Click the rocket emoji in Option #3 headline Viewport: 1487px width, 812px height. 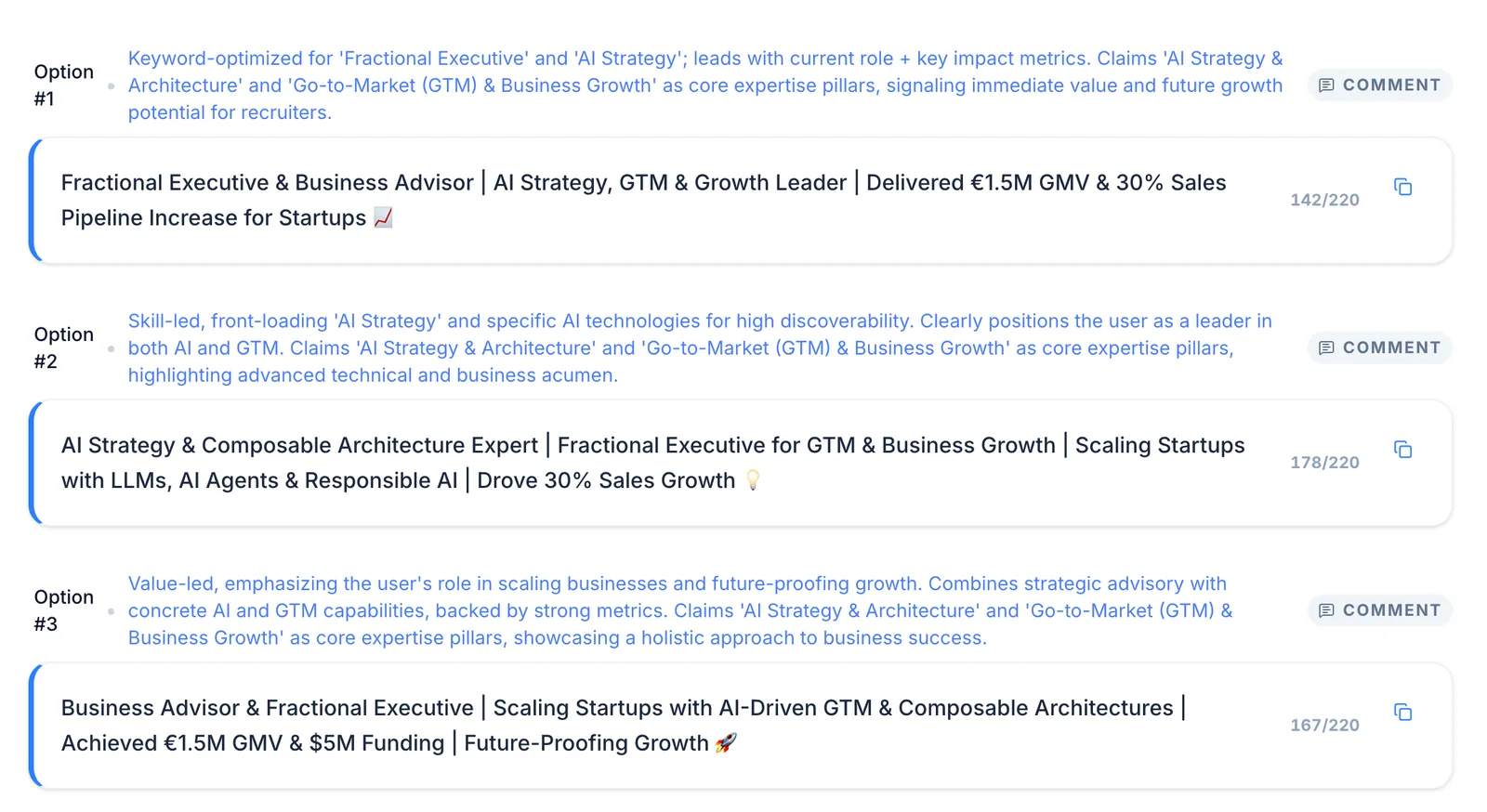[726, 743]
